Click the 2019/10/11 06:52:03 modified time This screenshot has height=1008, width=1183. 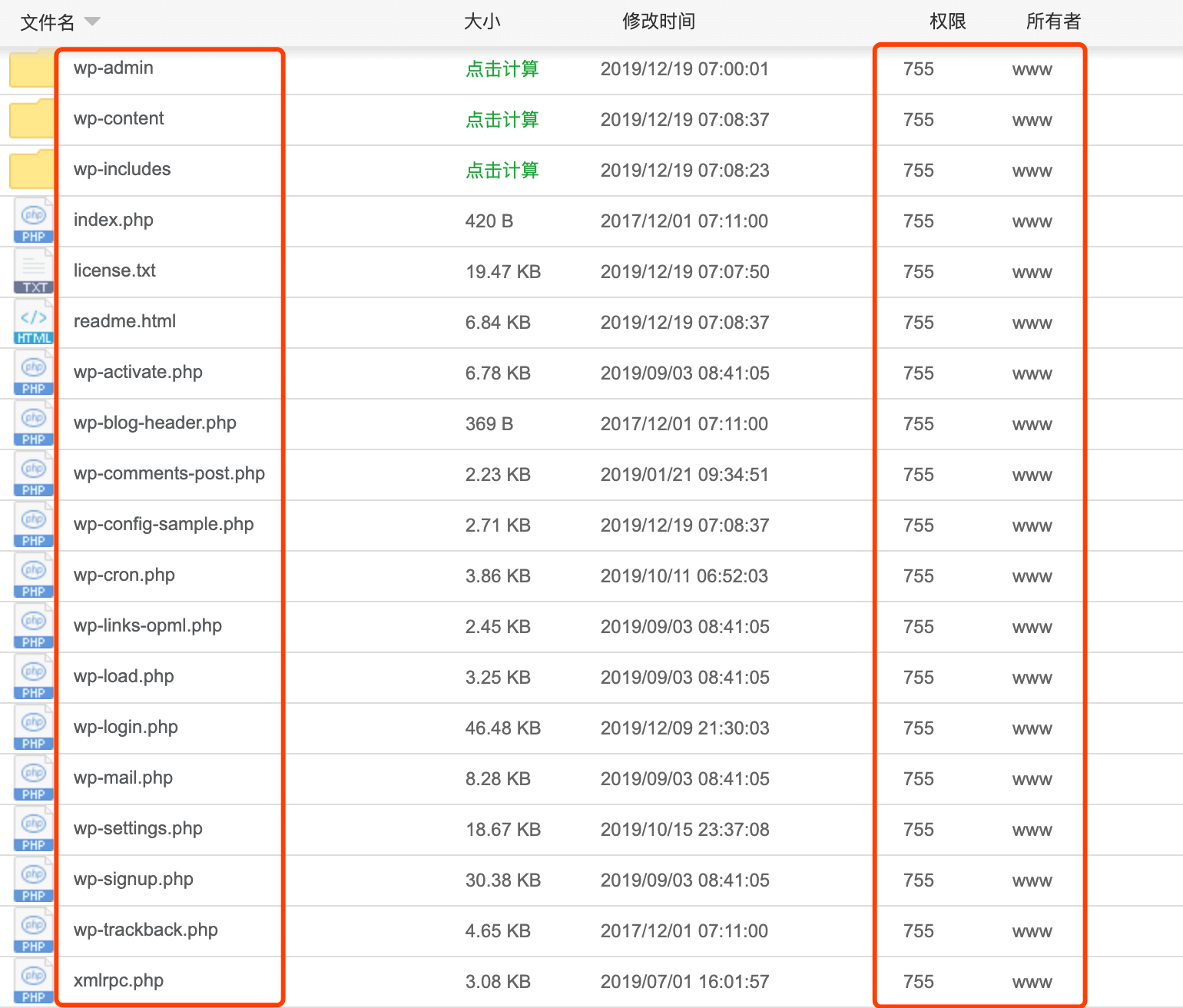(684, 576)
